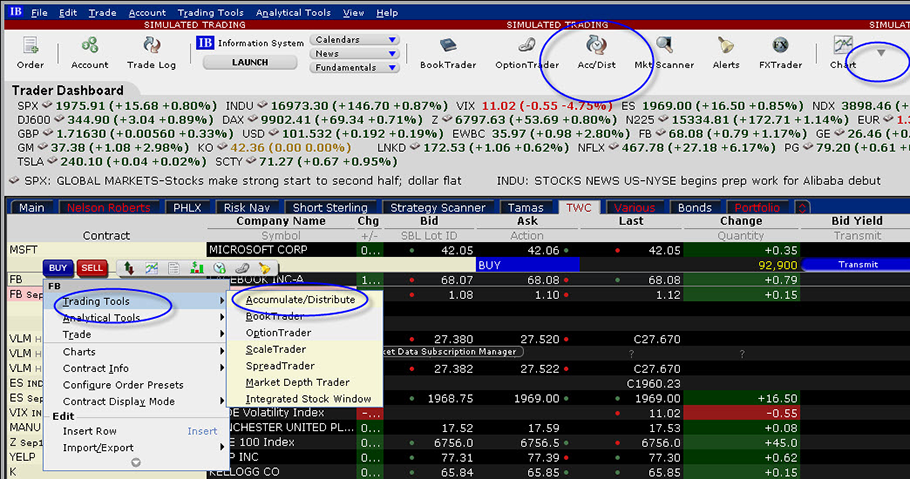Click the news ticker diamond icon before SPX headline
The image size is (910, 479).
point(15,181)
